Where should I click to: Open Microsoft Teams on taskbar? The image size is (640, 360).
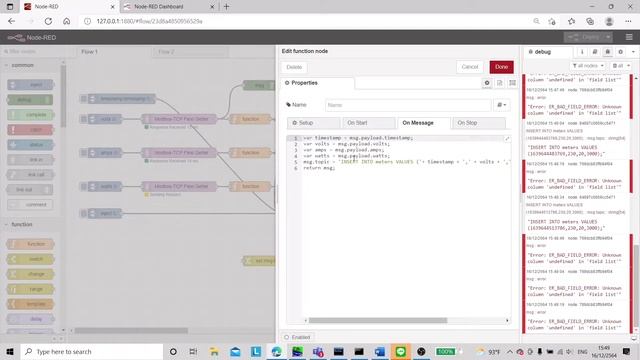point(318,351)
